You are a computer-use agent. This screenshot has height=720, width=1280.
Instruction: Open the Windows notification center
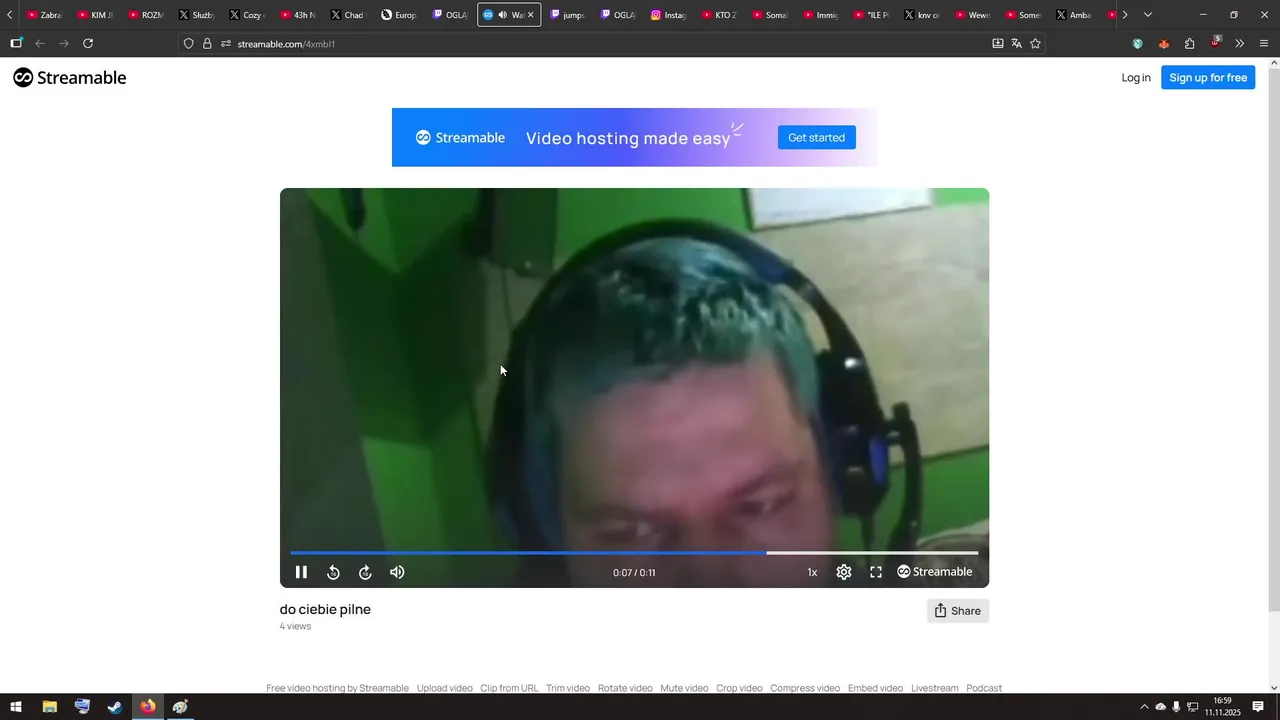tap(1258, 707)
